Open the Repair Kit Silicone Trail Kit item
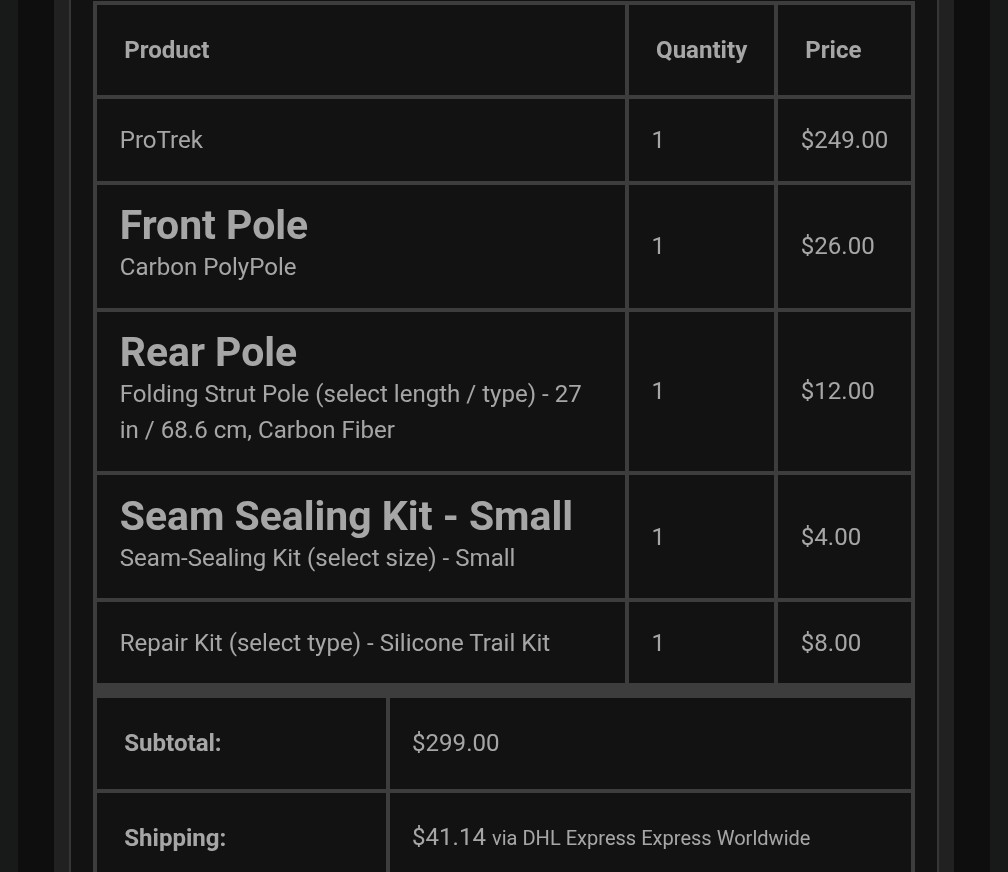This screenshot has height=872, width=1008. [335, 643]
